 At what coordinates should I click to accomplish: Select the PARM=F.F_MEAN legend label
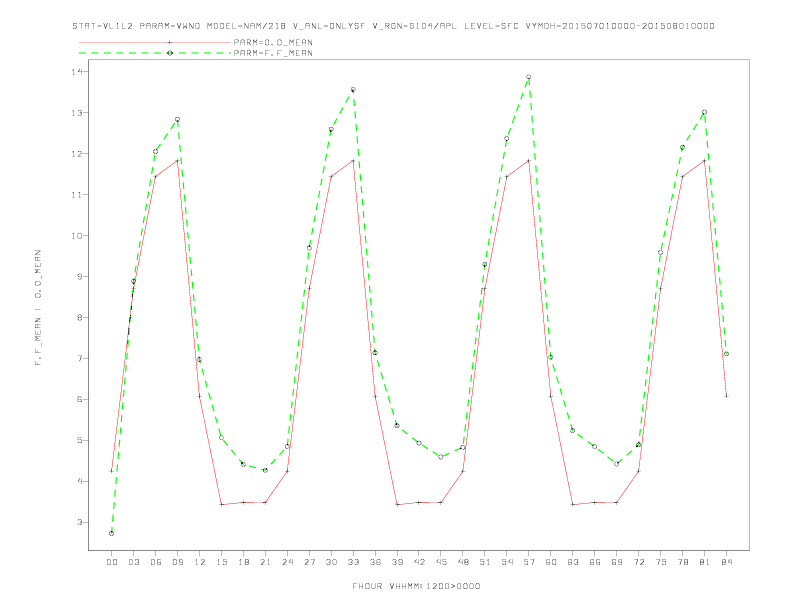(273, 53)
